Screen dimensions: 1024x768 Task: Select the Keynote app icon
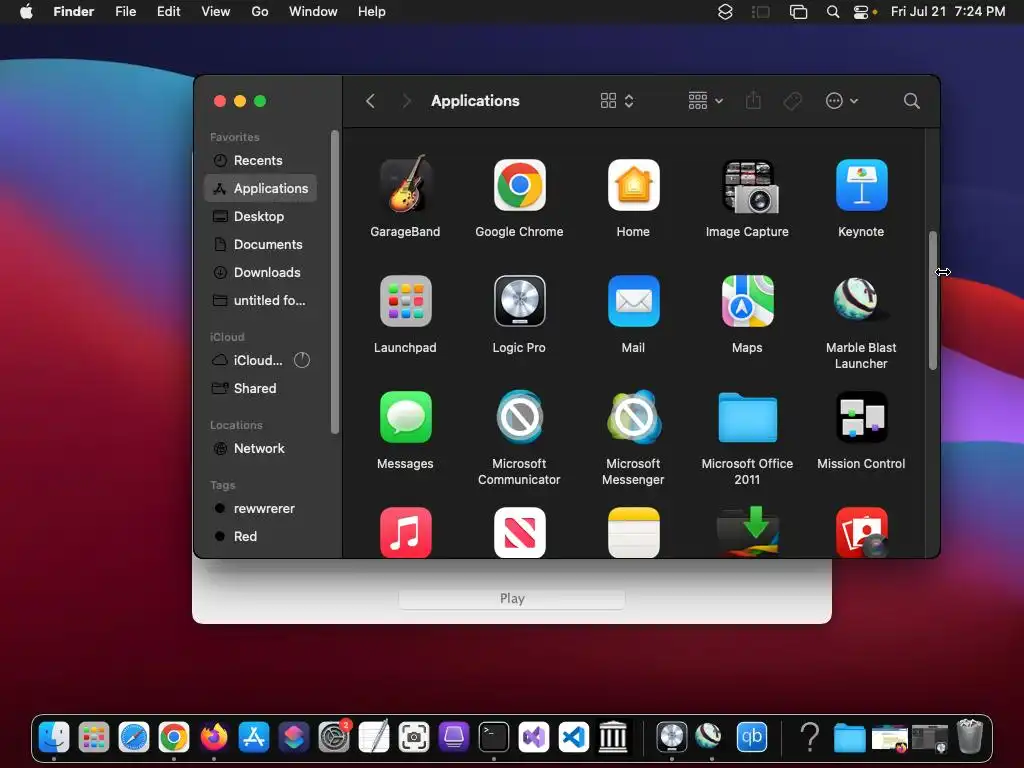861,185
